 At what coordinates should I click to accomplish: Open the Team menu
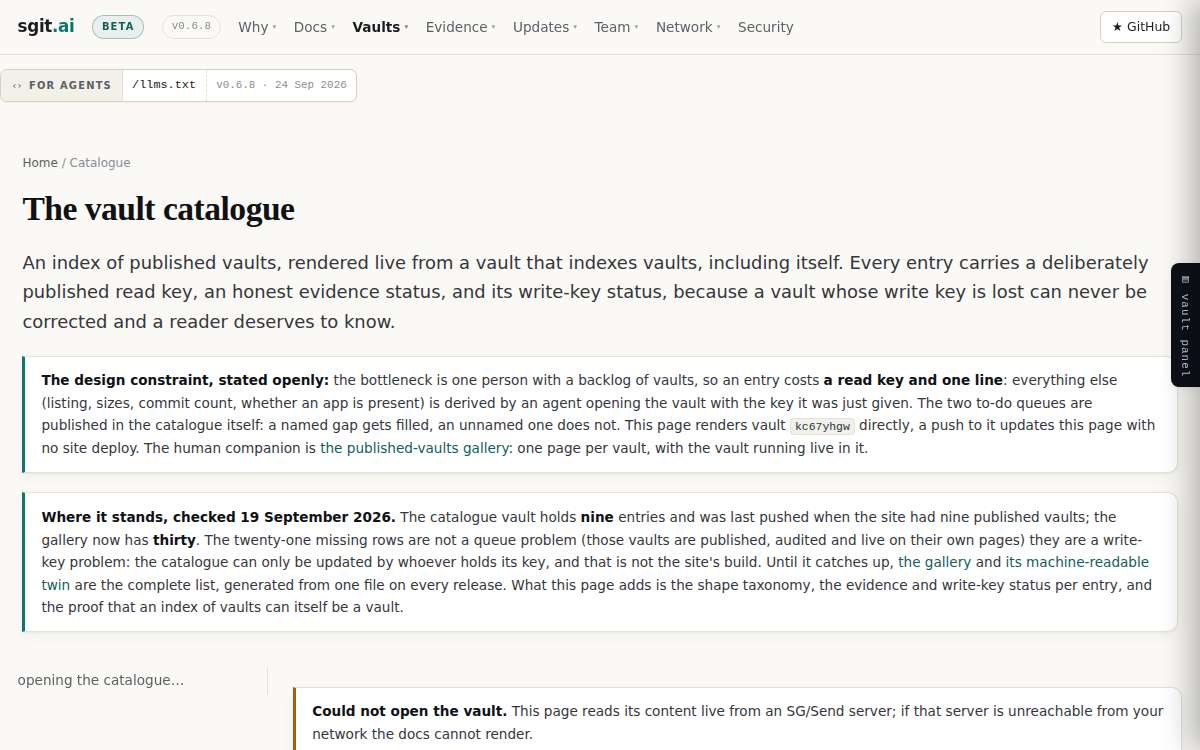(617, 27)
